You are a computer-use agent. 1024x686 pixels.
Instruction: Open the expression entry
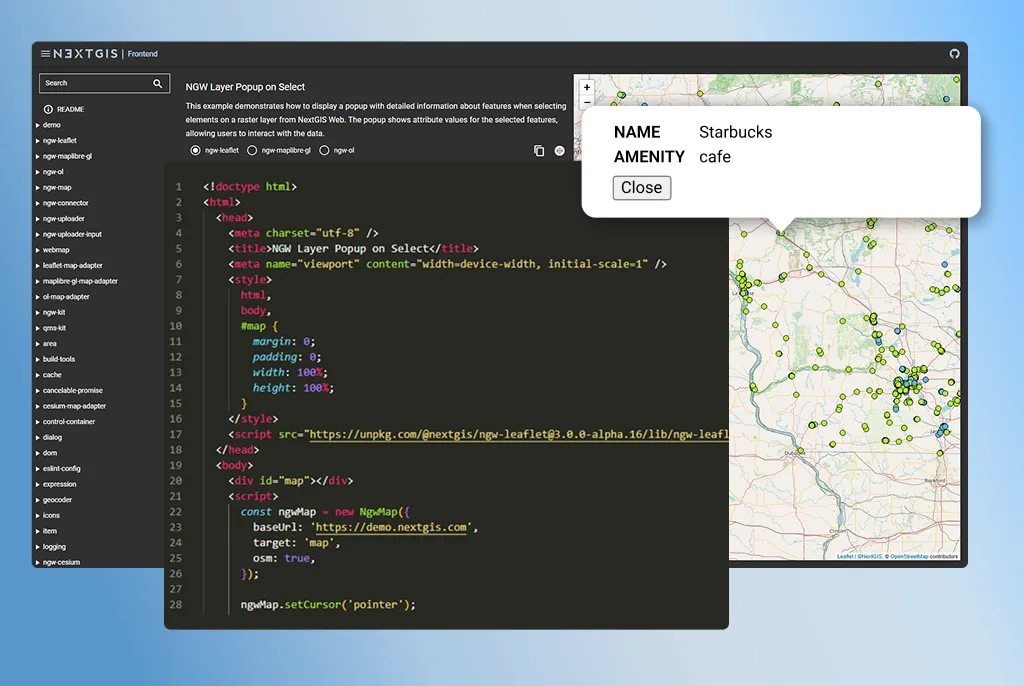coord(59,485)
